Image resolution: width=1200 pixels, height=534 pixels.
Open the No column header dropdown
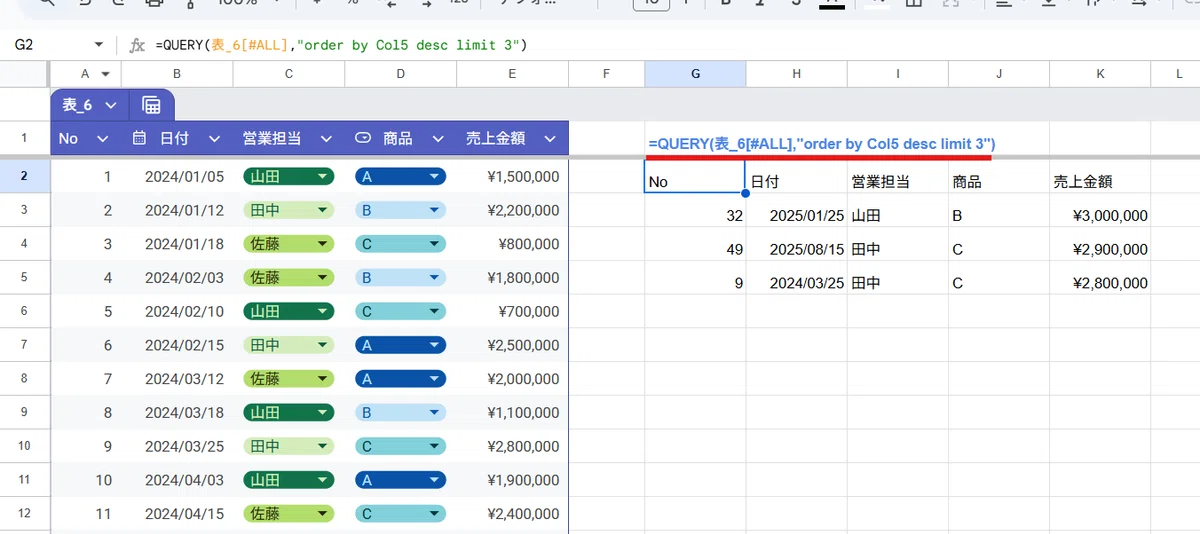[x=102, y=139]
